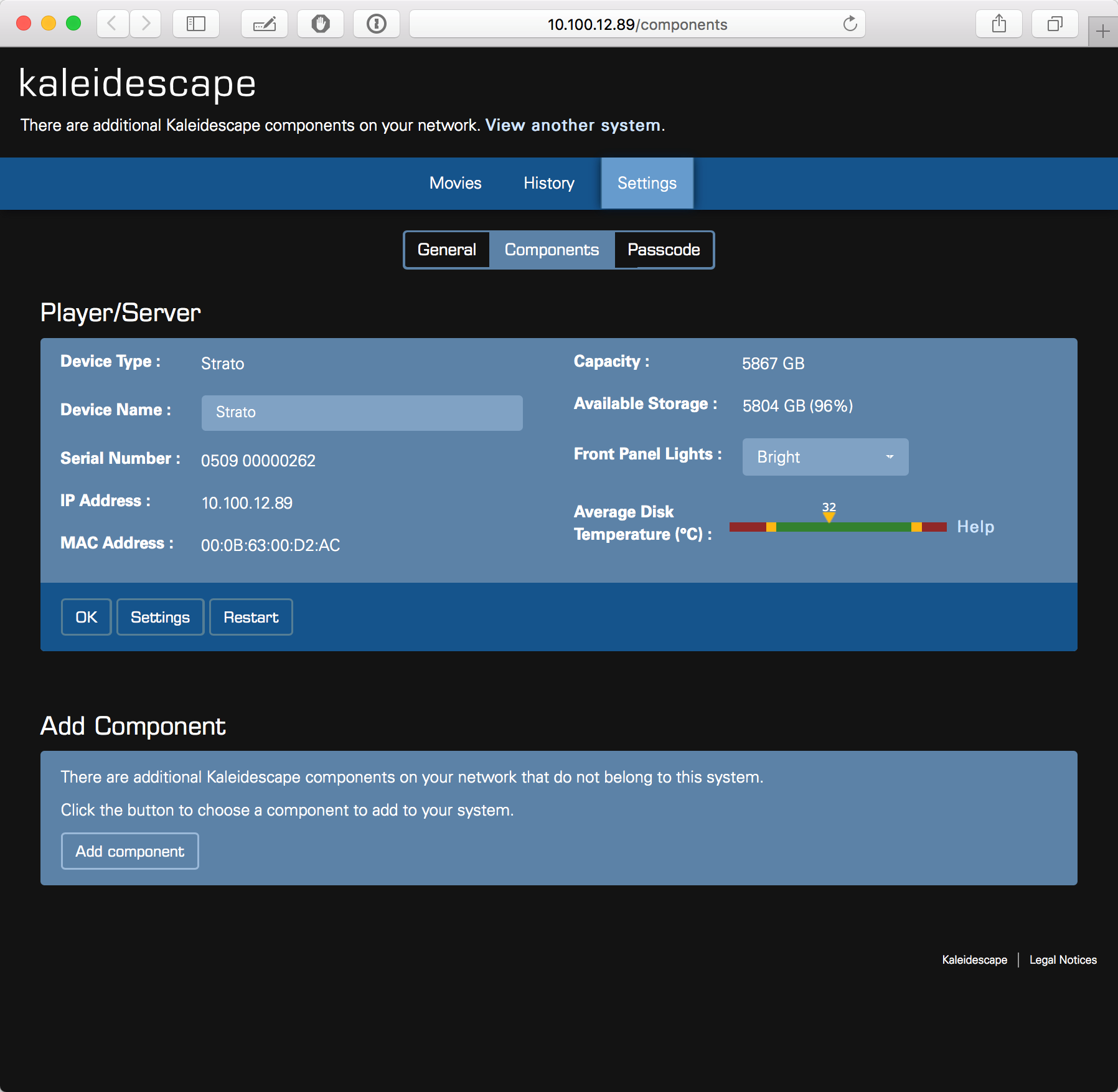This screenshot has height=1092, width=1118.
Task: Click the hand-shaped blocker extension icon
Action: click(321, 24)
